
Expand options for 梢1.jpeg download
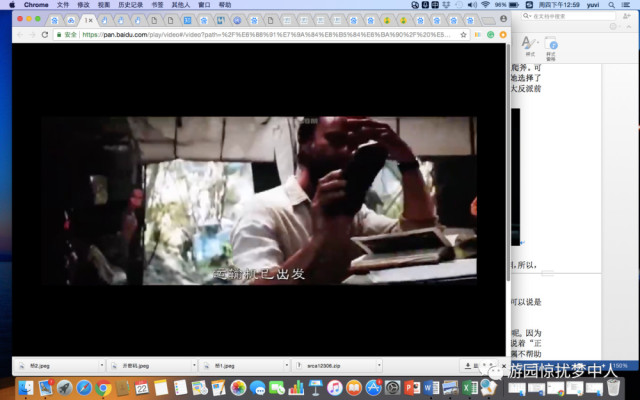tap(287, 366)
